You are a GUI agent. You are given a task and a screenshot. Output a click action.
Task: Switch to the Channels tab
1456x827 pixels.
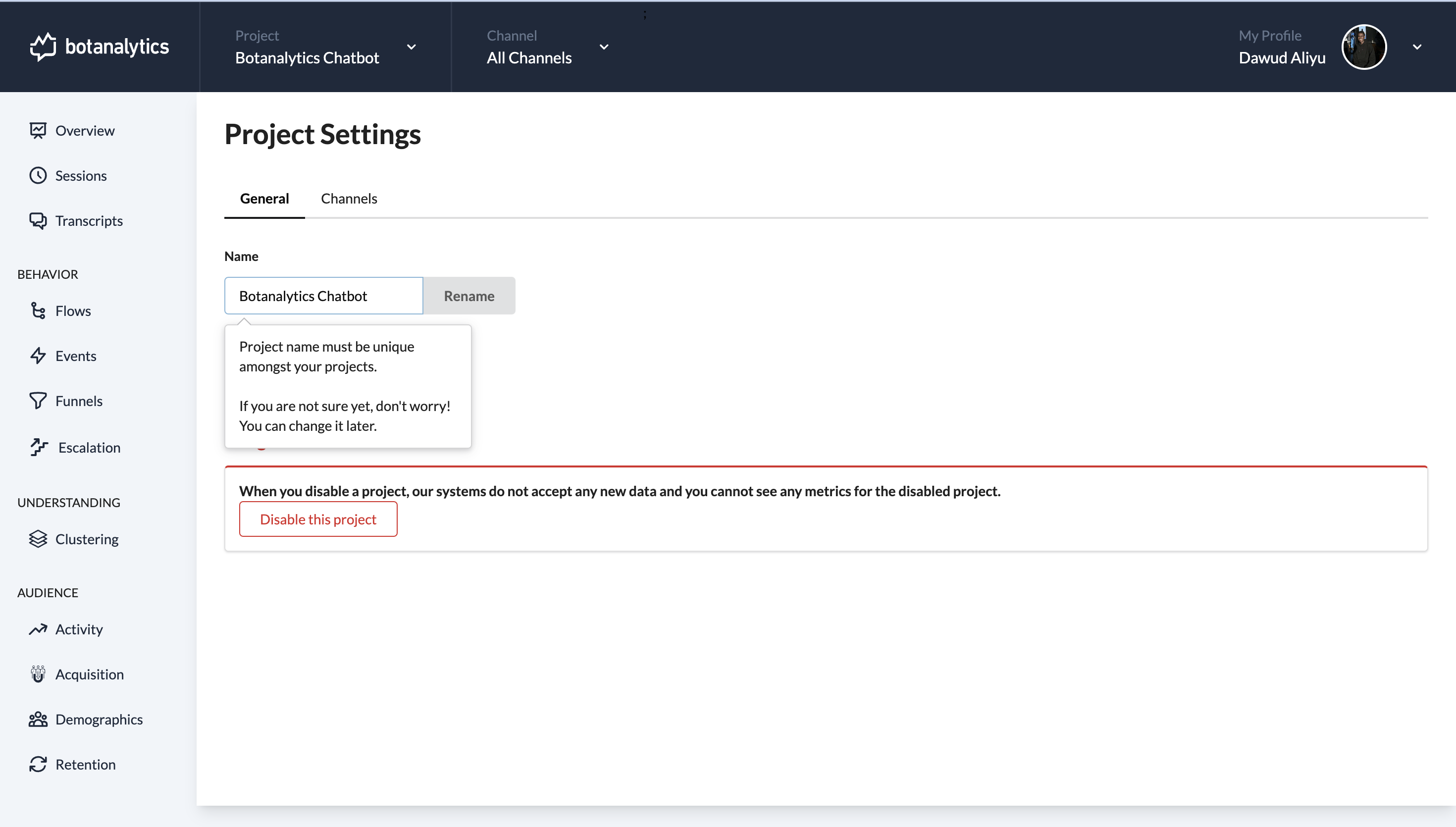(349, 198)
